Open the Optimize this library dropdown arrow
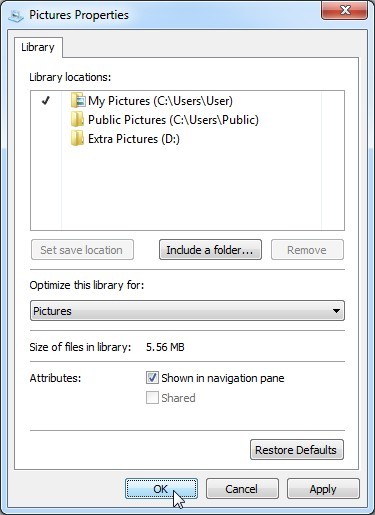The height and width of the screenshot is (515, 375). pos(336,311)
